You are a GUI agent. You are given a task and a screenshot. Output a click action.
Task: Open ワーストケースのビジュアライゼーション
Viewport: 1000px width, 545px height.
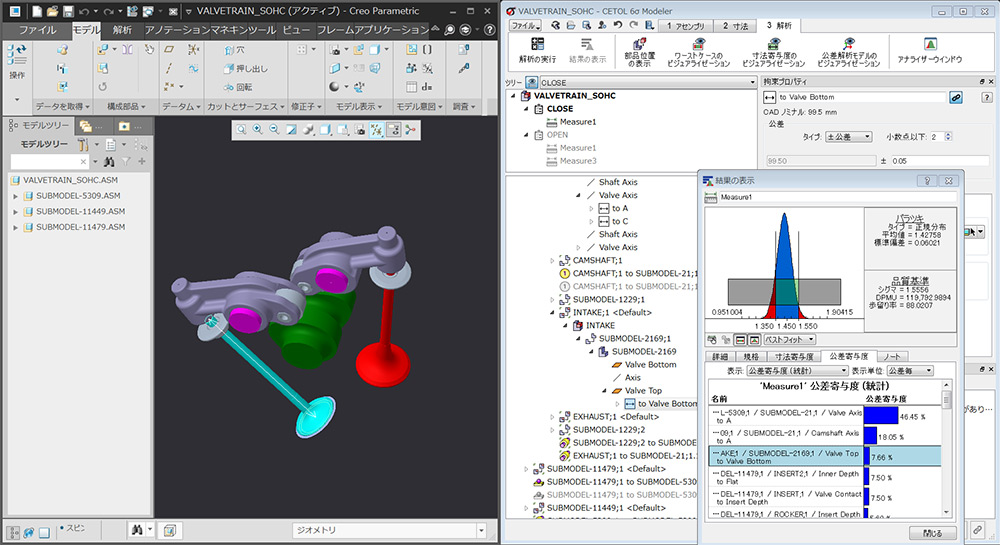point(698,52)
